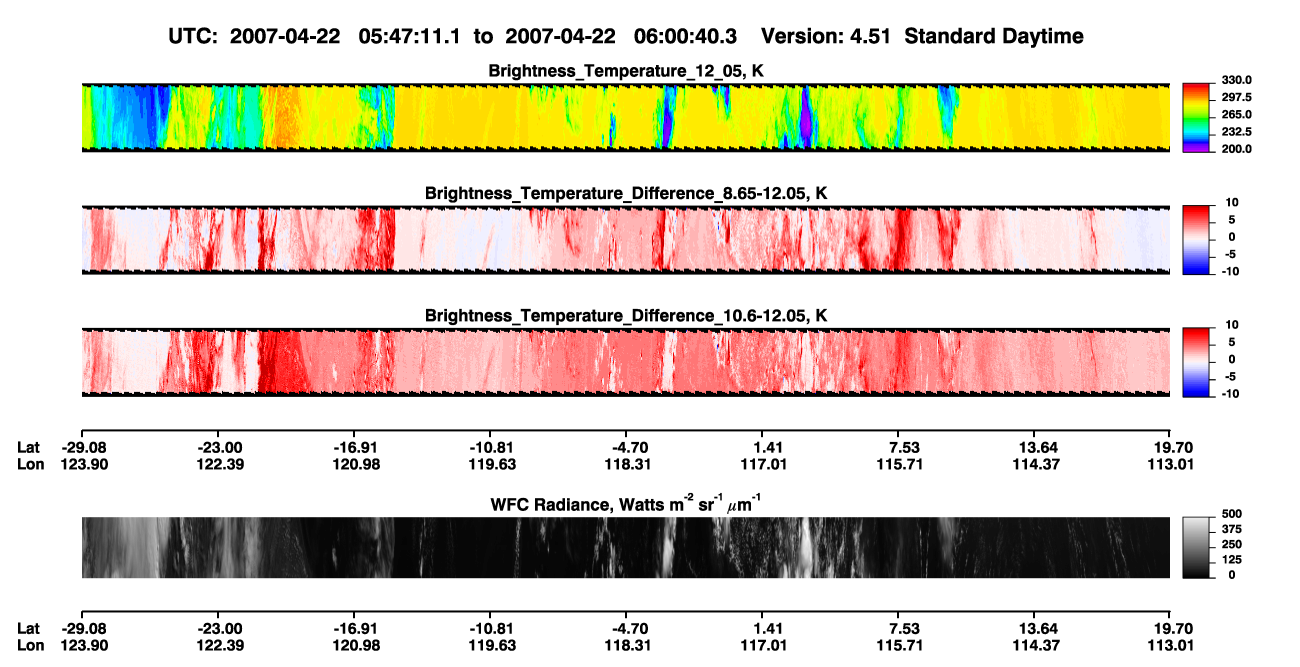The width and height of the screenshot is (1300, 667).
Task: Click 'Standard Daytime' in the header
Action: click(996, 36)
